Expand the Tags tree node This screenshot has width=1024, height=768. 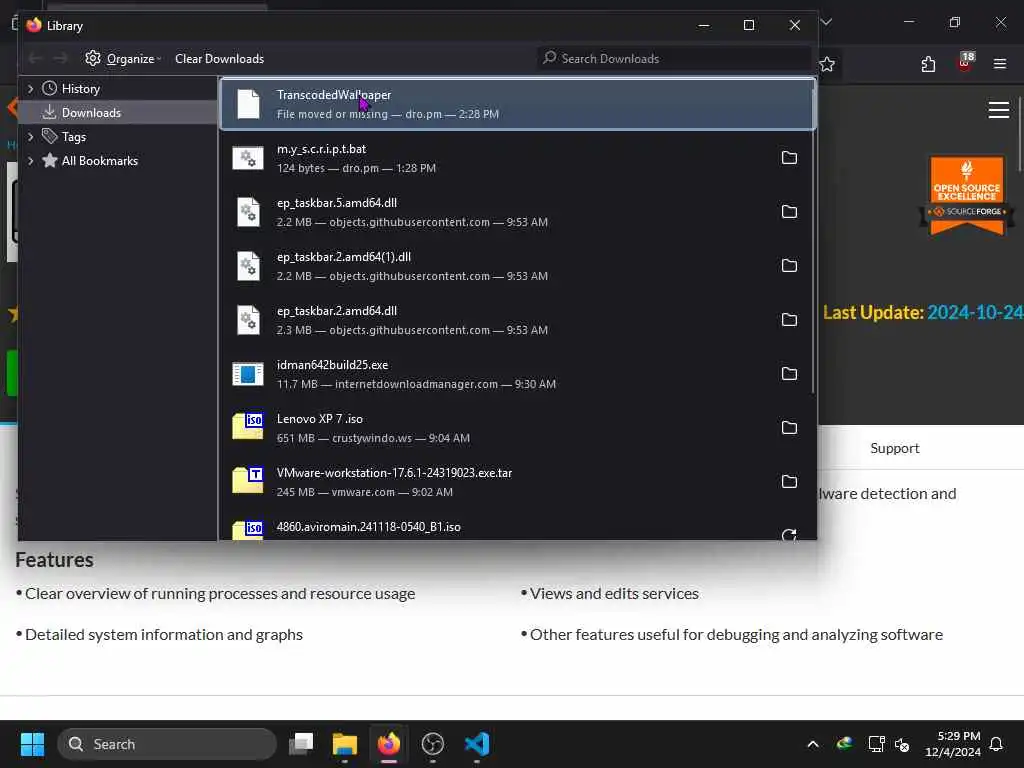(x=31, y=137)
